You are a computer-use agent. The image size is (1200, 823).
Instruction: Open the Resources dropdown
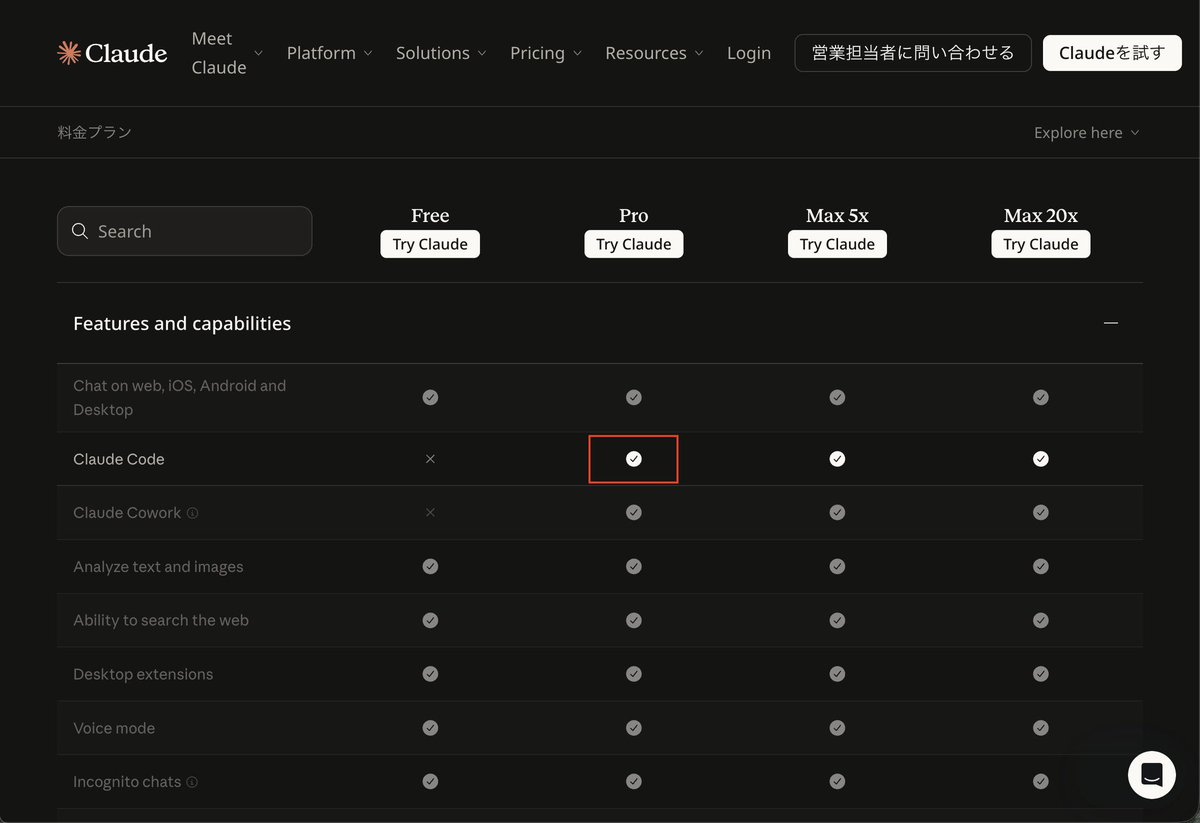point(654,53)
